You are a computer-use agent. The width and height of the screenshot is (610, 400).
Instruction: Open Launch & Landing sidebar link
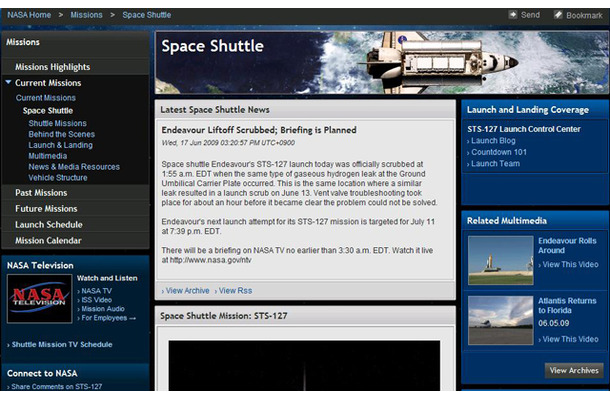(x=60, y=145)
